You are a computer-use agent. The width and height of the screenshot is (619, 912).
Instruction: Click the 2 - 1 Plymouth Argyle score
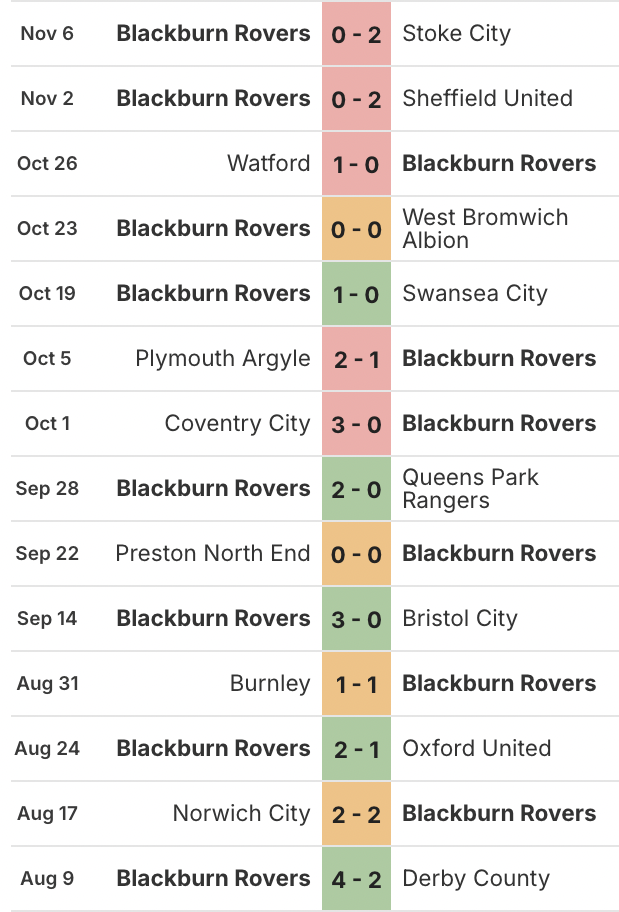[356, 359]
